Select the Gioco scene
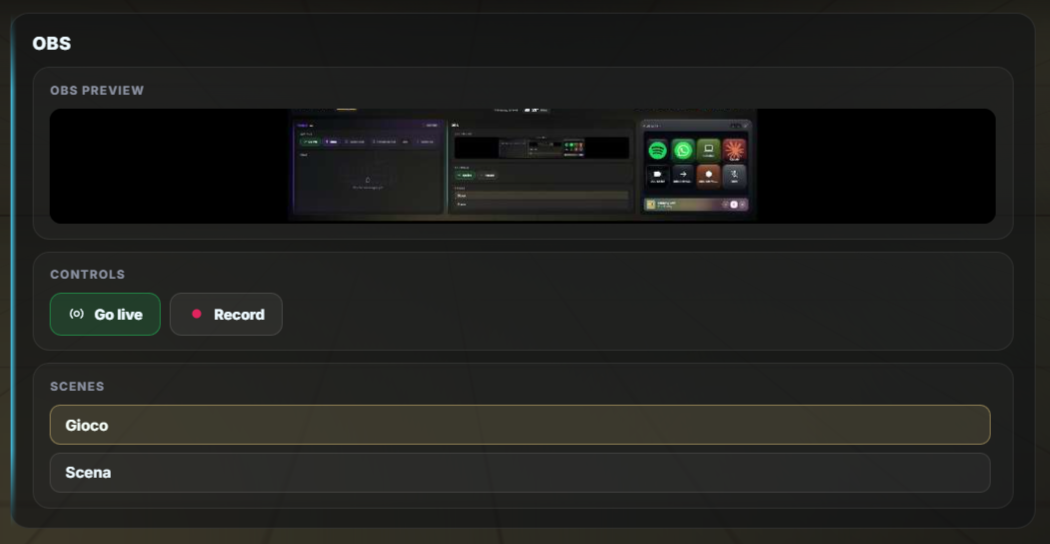 pos(520,425)
